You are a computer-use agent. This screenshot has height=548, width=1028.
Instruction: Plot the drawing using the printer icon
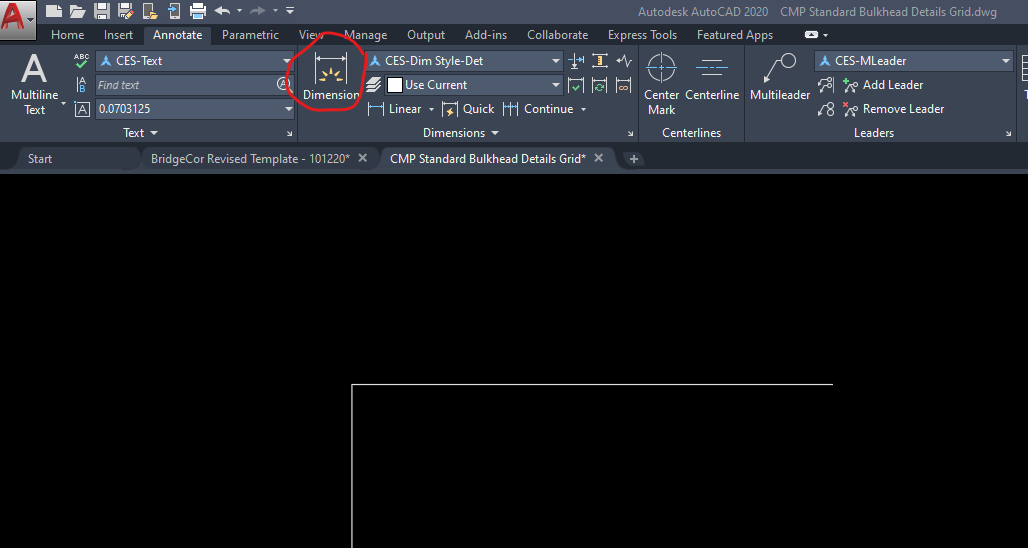[198, 10]
